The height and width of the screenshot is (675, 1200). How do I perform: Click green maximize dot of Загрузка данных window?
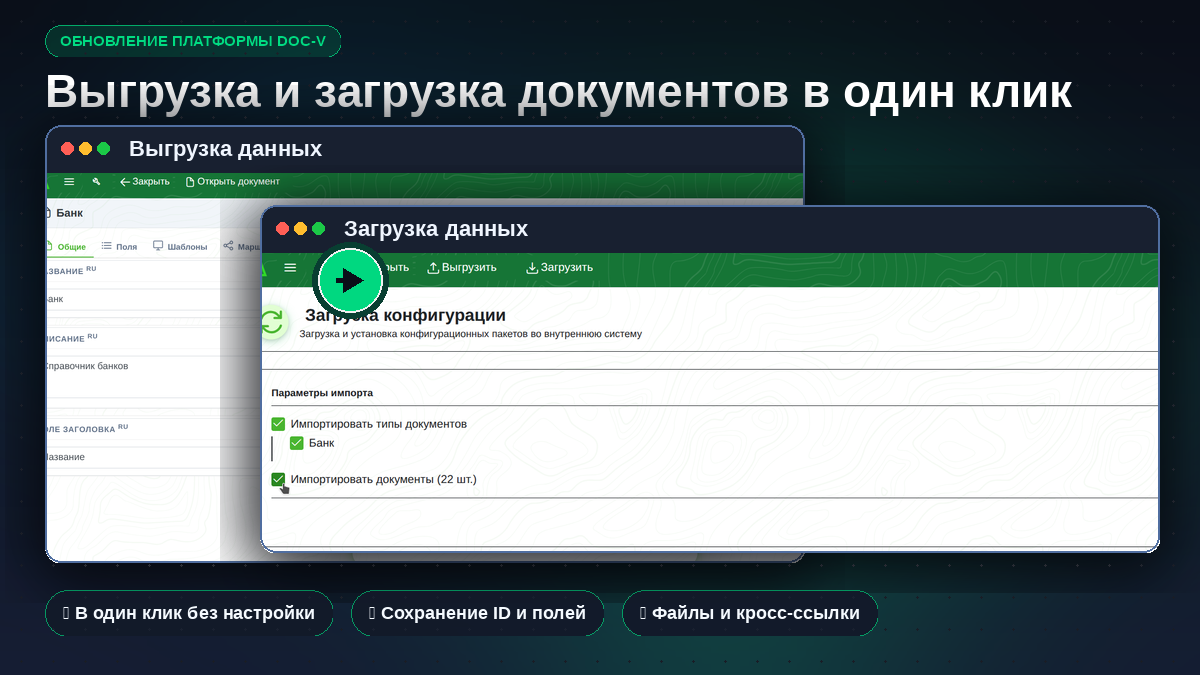318,229
